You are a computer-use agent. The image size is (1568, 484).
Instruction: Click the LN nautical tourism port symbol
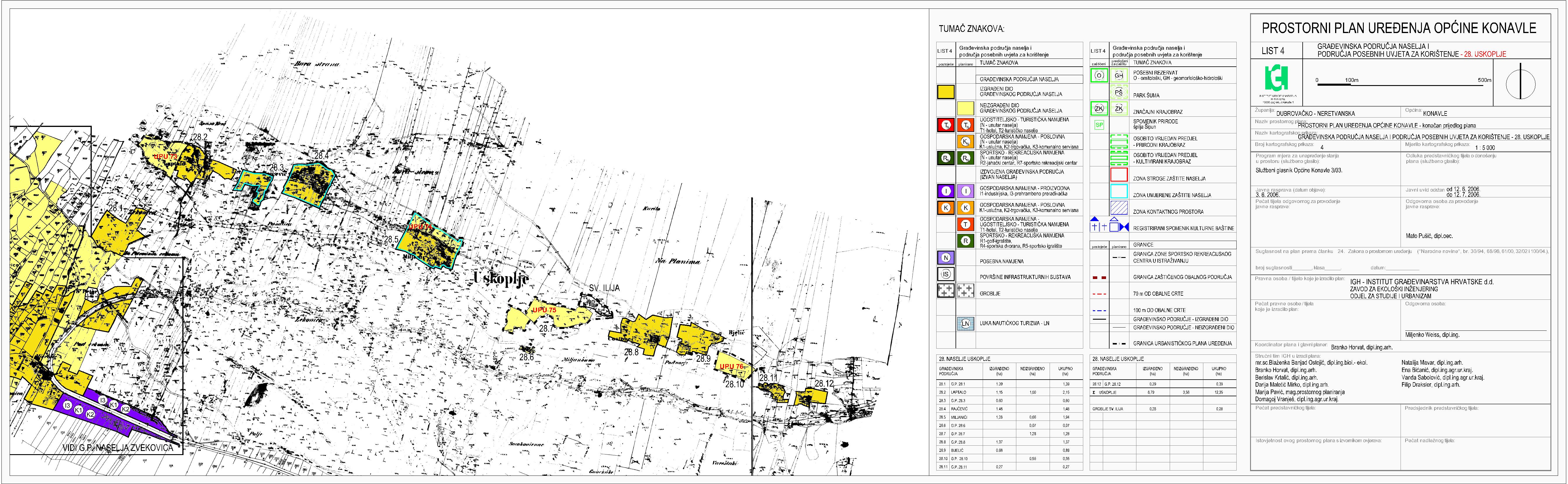pos(965,324)
